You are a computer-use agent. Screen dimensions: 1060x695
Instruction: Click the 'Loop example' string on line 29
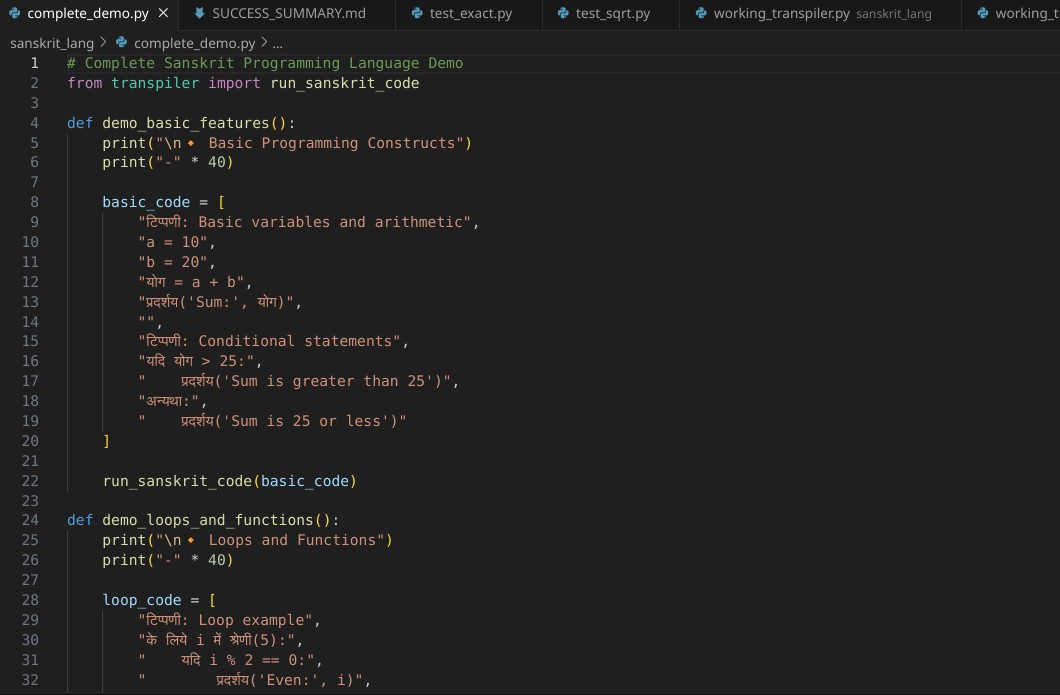click(x=226, y=620)
